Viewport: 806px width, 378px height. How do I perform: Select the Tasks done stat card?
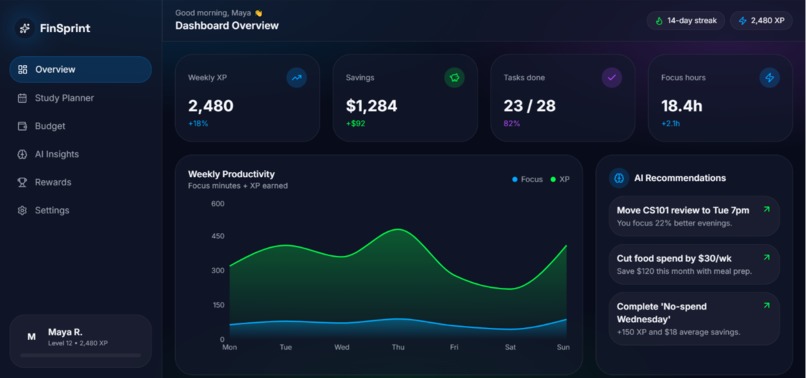coord(562,98)
